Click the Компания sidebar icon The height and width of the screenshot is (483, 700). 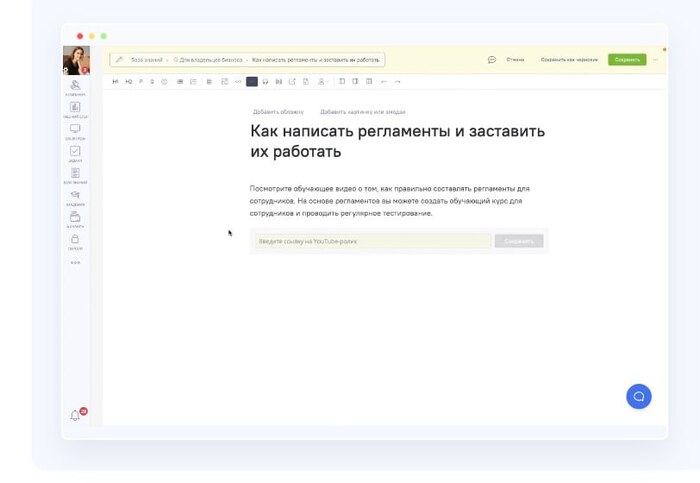(x=75, y=87)
